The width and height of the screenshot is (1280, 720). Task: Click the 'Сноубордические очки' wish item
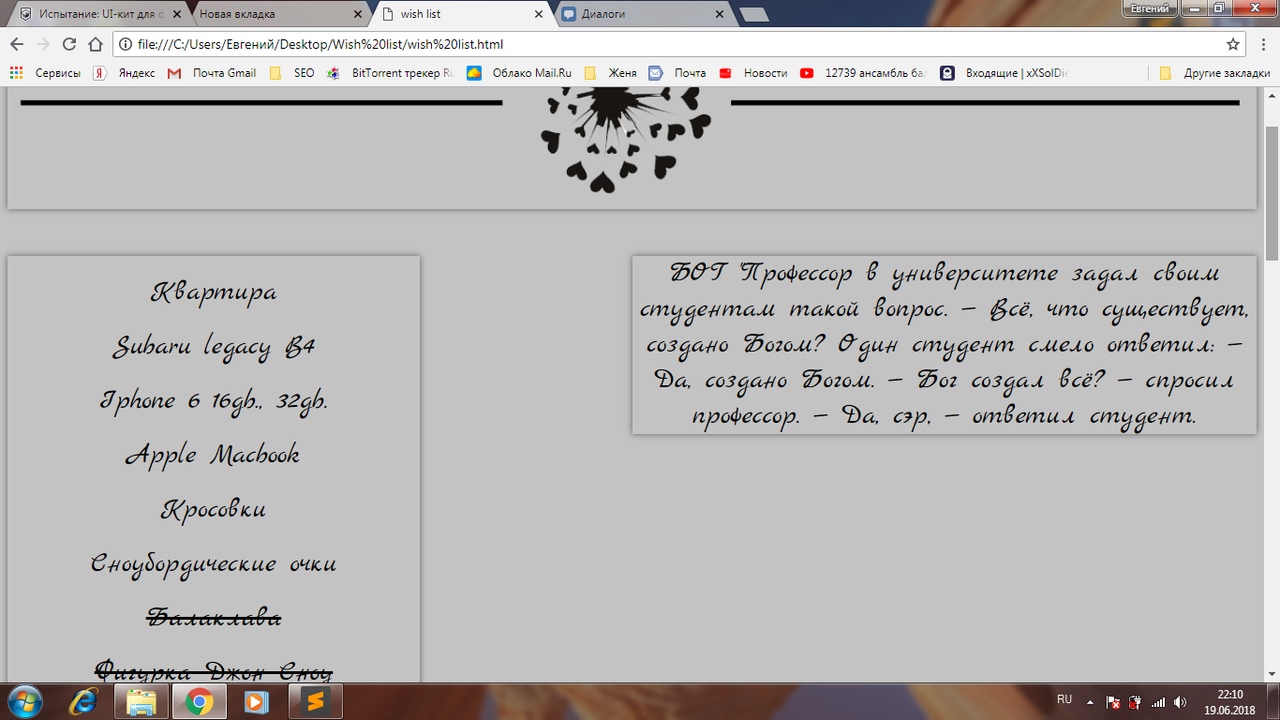[213, 562]
